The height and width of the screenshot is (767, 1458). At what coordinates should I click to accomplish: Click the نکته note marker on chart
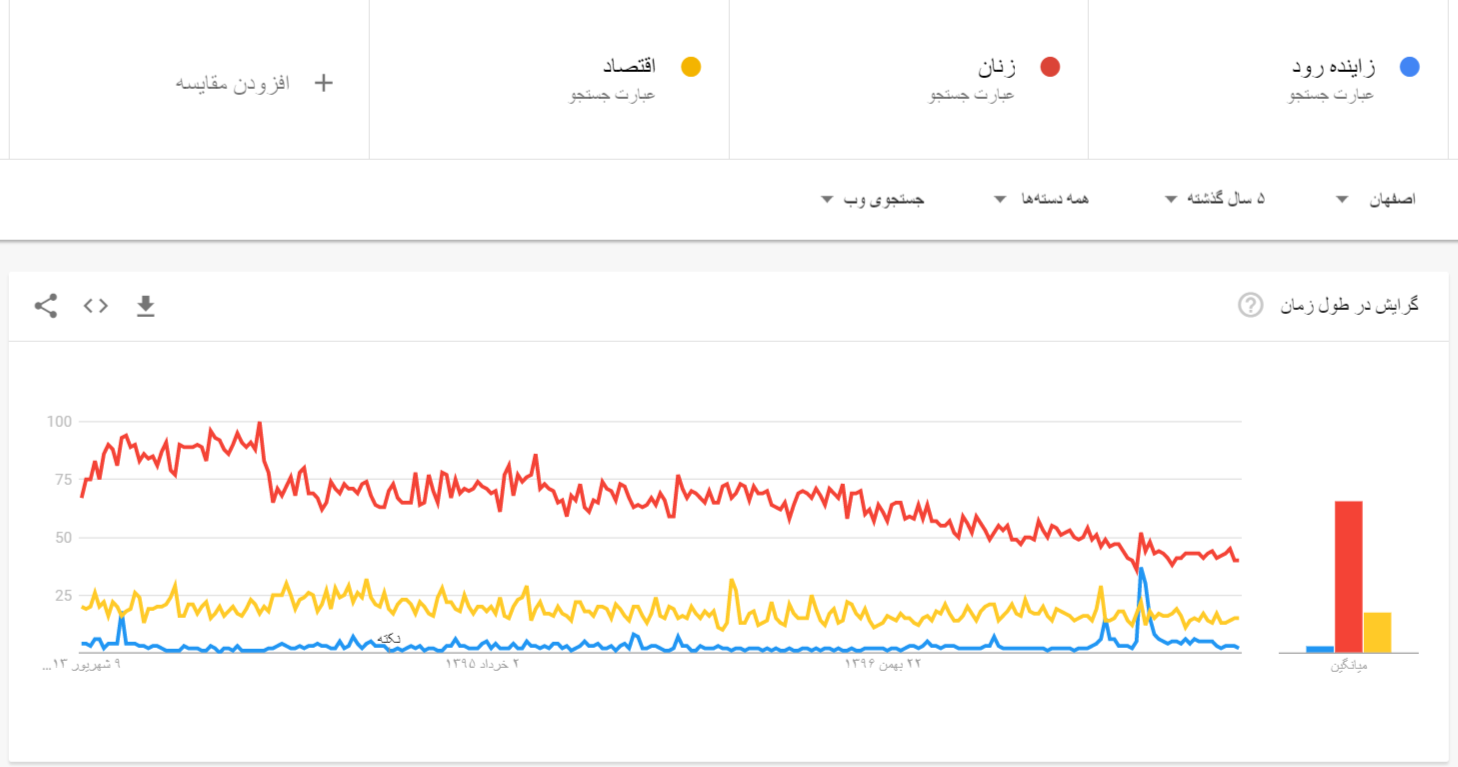[389, 638]
